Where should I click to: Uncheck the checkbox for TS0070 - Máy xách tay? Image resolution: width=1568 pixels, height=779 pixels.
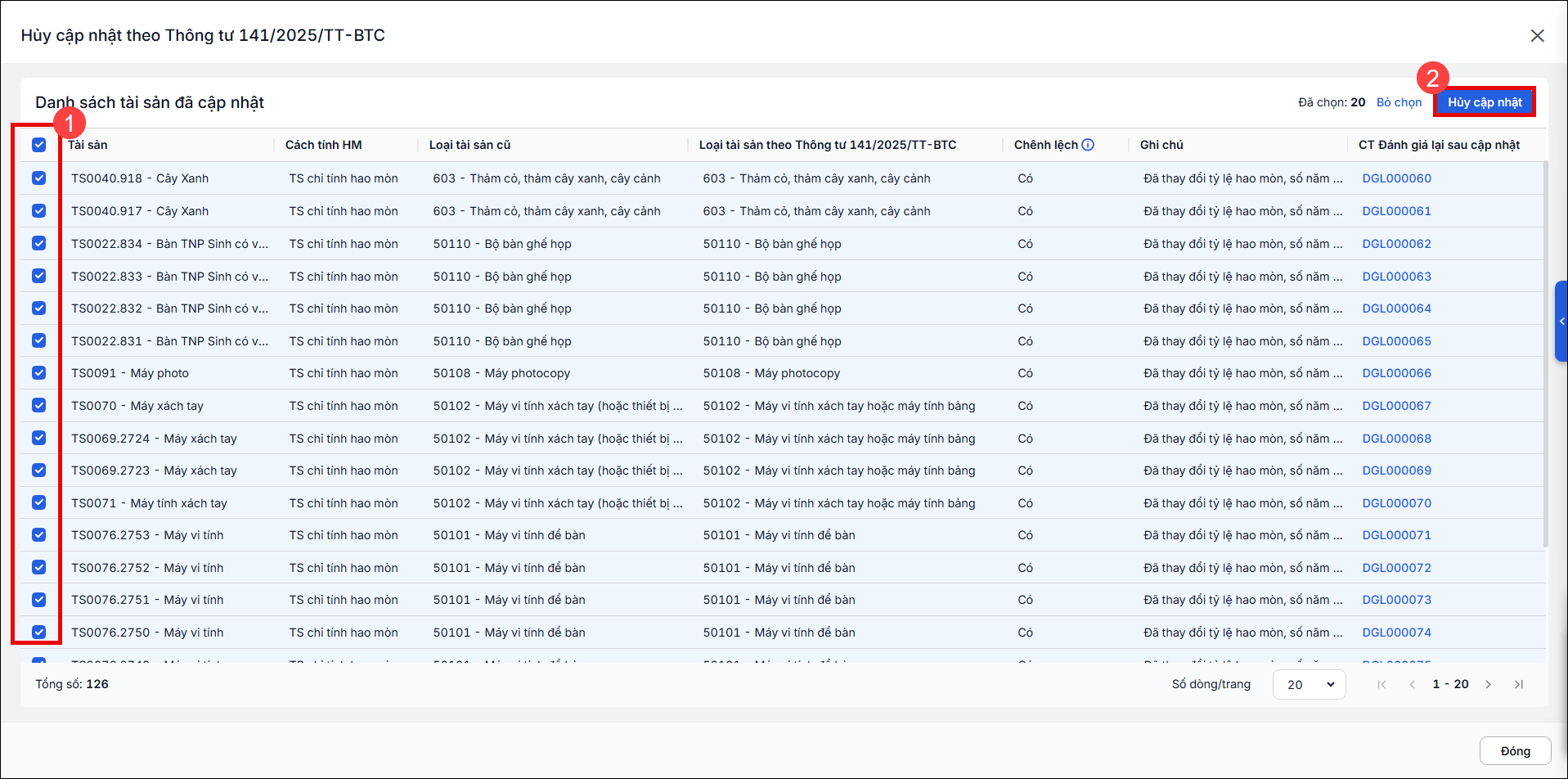click(39, 406)
